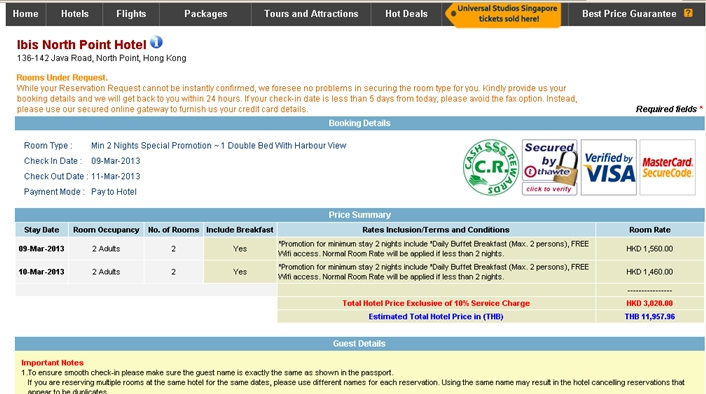Screen dimensions: 706x394
Task: Select the 10-Mar-2013 stay date cell
Action: pos(41,272)
